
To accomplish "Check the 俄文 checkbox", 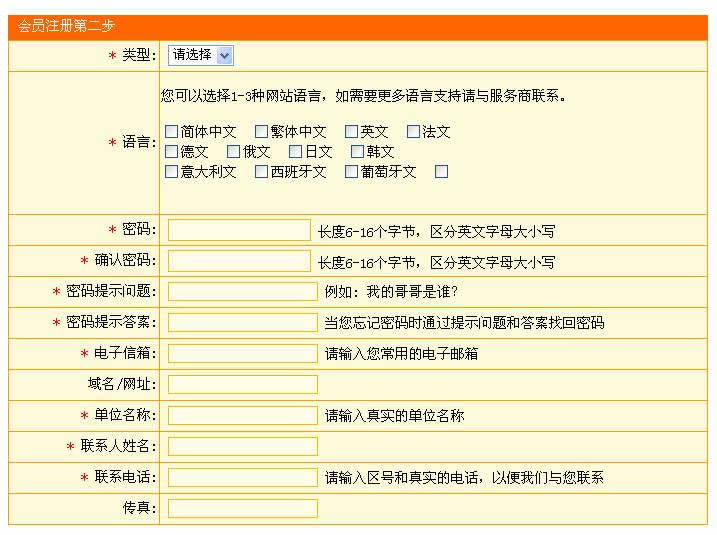I will point(234,151).
